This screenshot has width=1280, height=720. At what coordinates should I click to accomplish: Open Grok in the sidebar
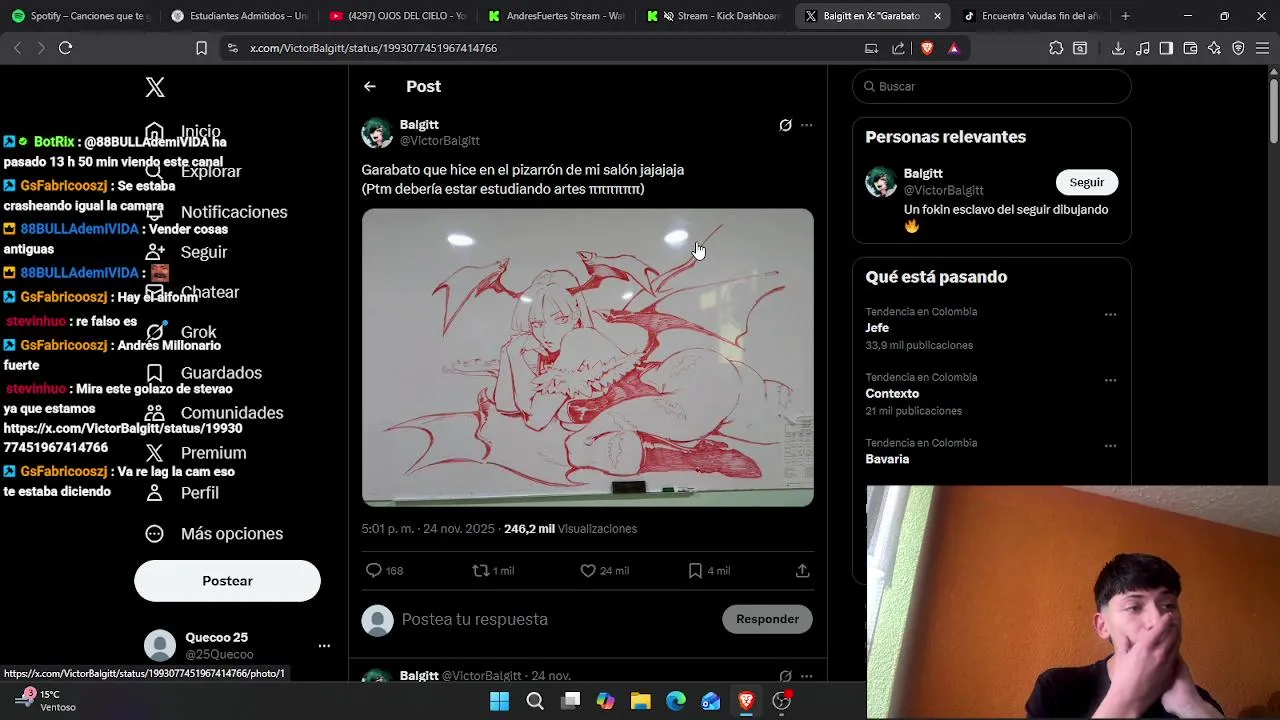(180, 332)
